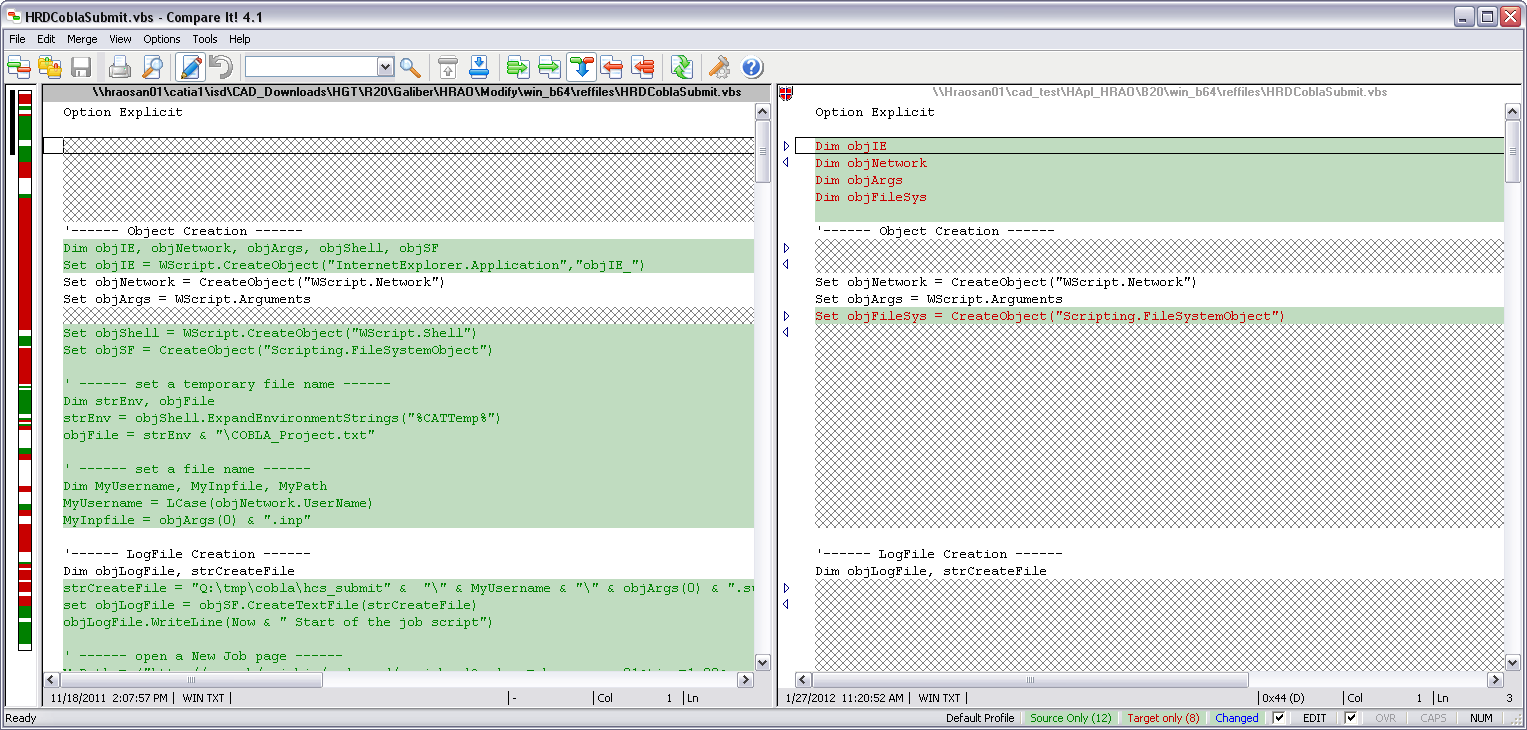Open options with the tools icon
The height and width of the screenshot is (730, 1527).
coord(719,67)
